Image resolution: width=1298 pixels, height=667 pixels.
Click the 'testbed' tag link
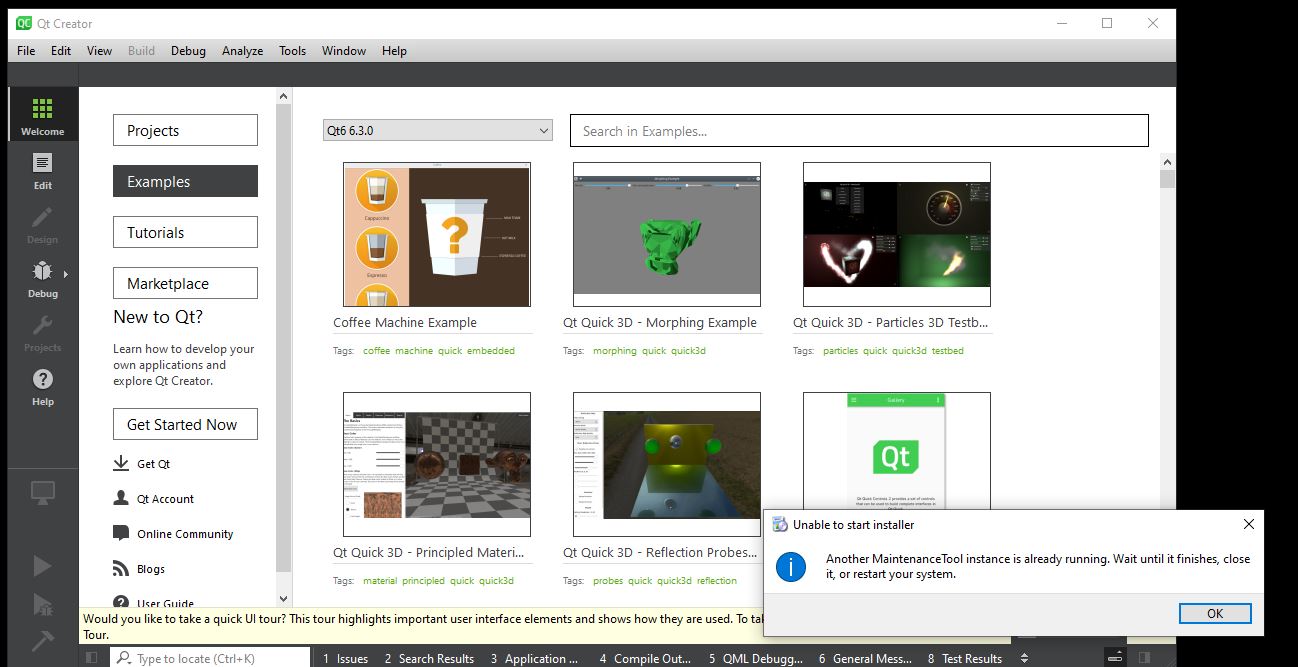pyautogui.click(x=947, y=351)
